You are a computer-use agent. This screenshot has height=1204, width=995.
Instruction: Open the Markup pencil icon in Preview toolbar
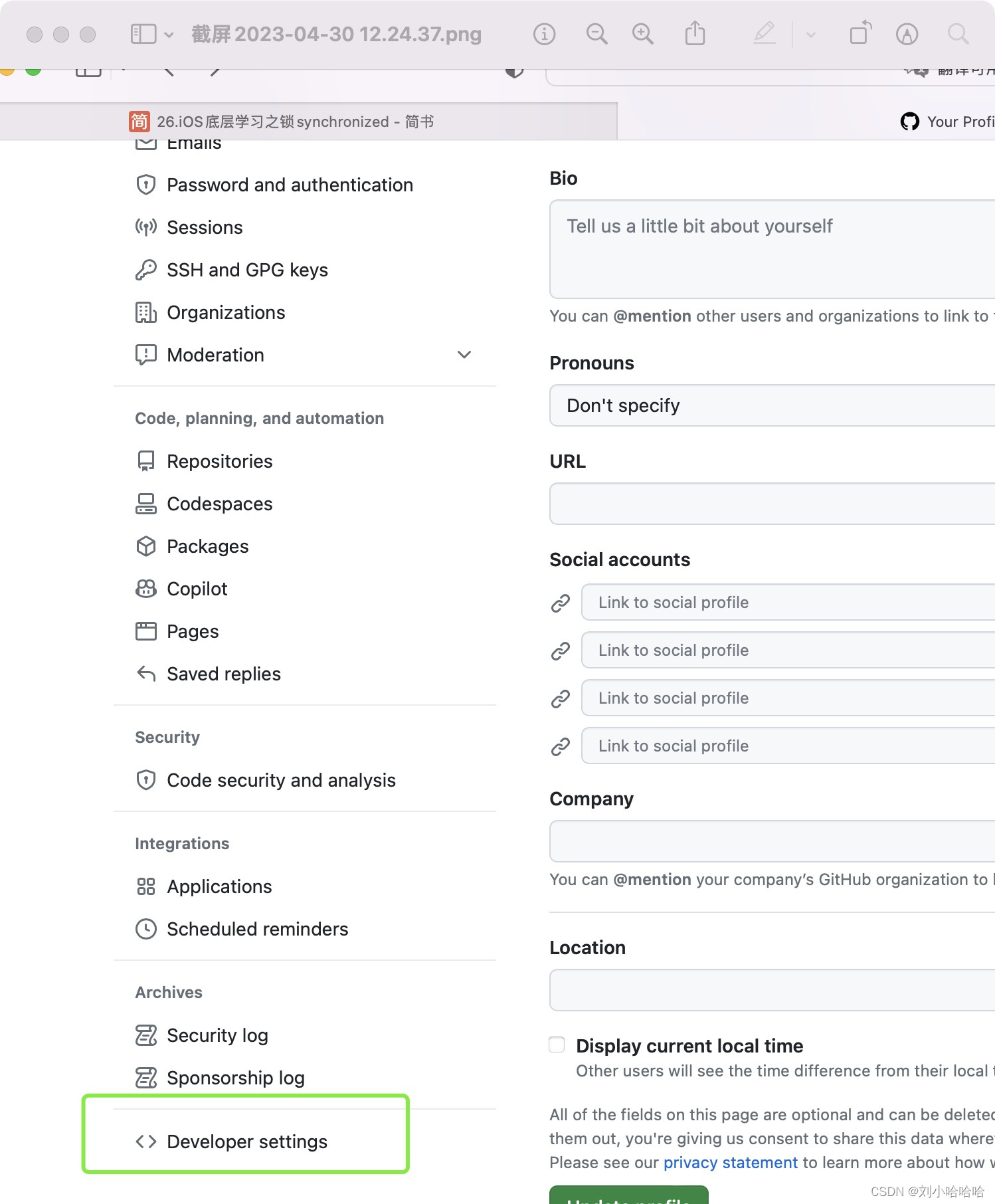click(764, 33)
